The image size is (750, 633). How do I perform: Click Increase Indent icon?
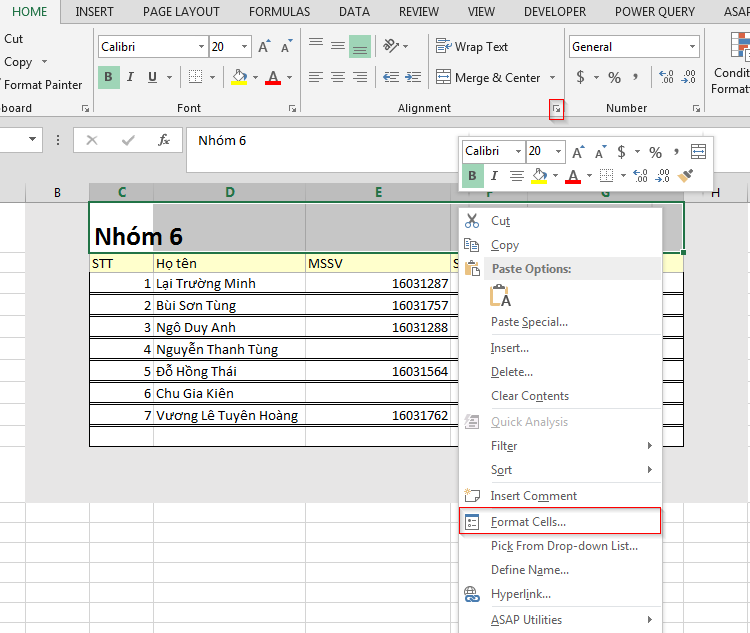[x=413, y=77]
